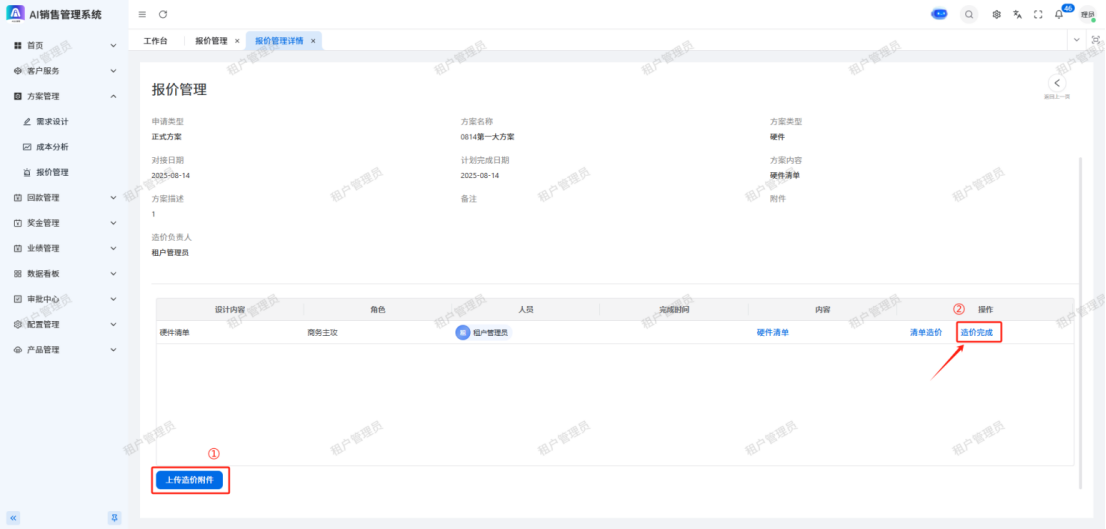Click the language translation icon

point(1017,14)
